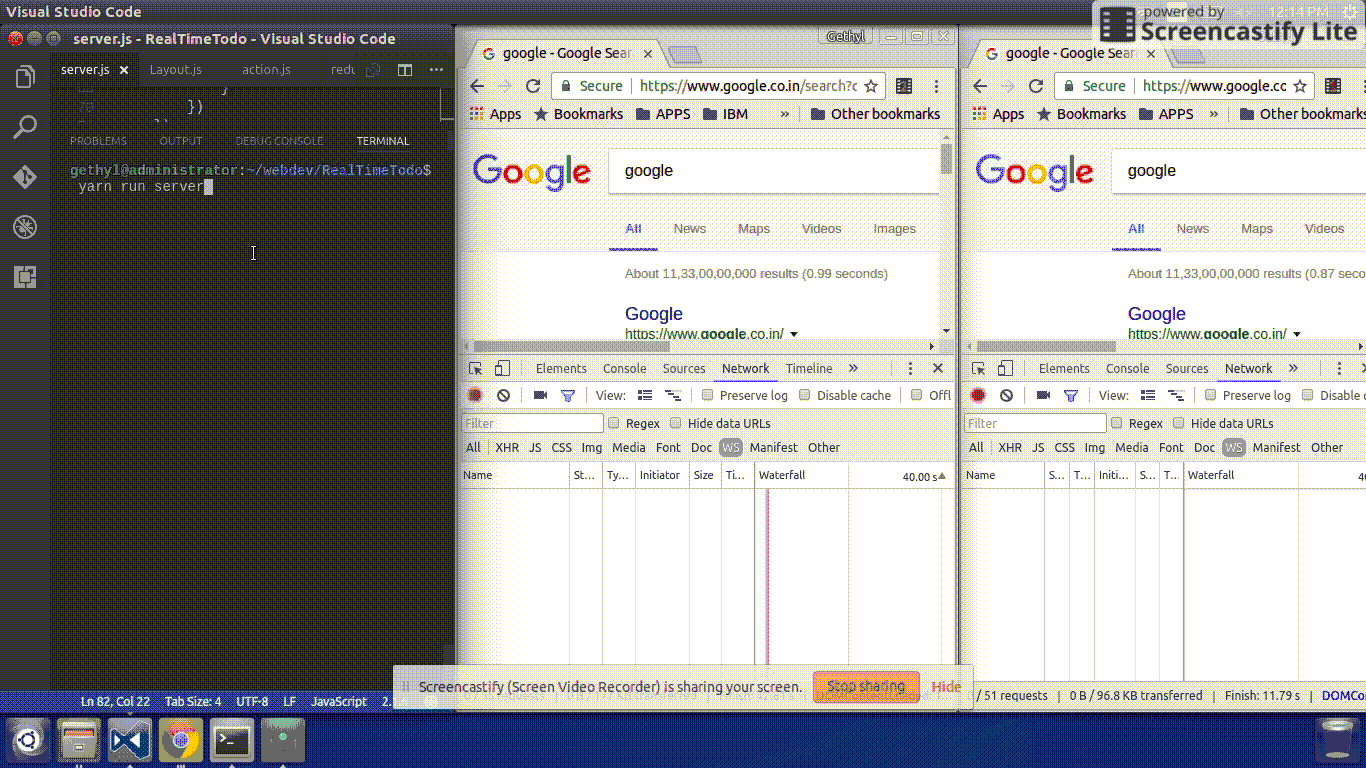1366x768 pixels.
Task: Select large request rows view icon in left DevTools
Action: (x=645, y=396)
